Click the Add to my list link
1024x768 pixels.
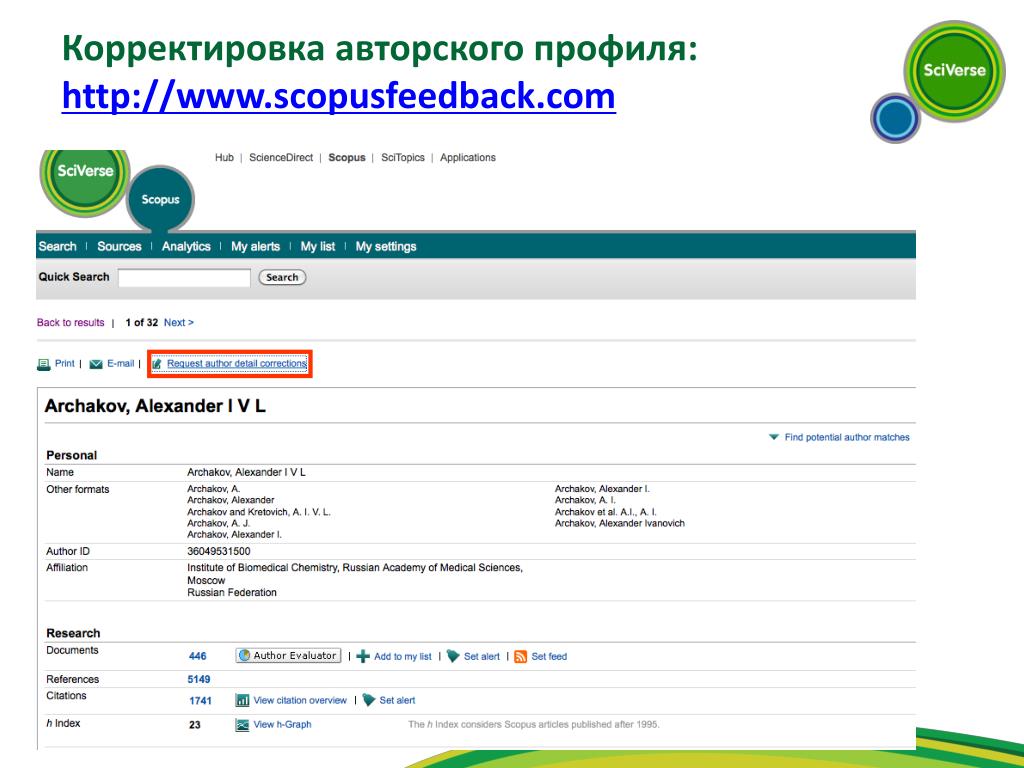(x=403, y=656)
